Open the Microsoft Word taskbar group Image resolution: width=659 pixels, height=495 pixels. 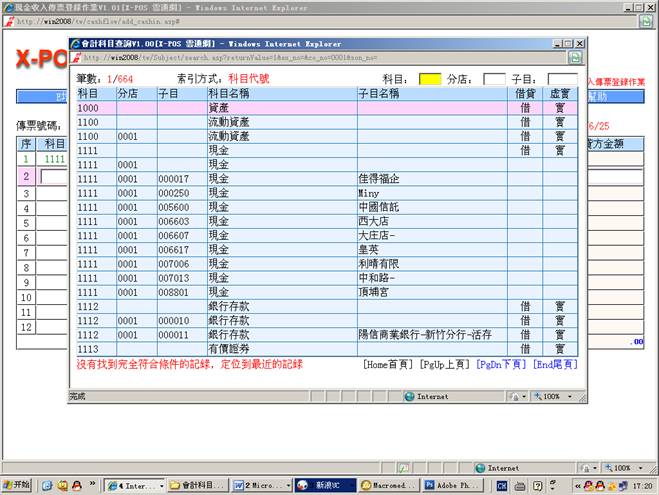(262, 485)
